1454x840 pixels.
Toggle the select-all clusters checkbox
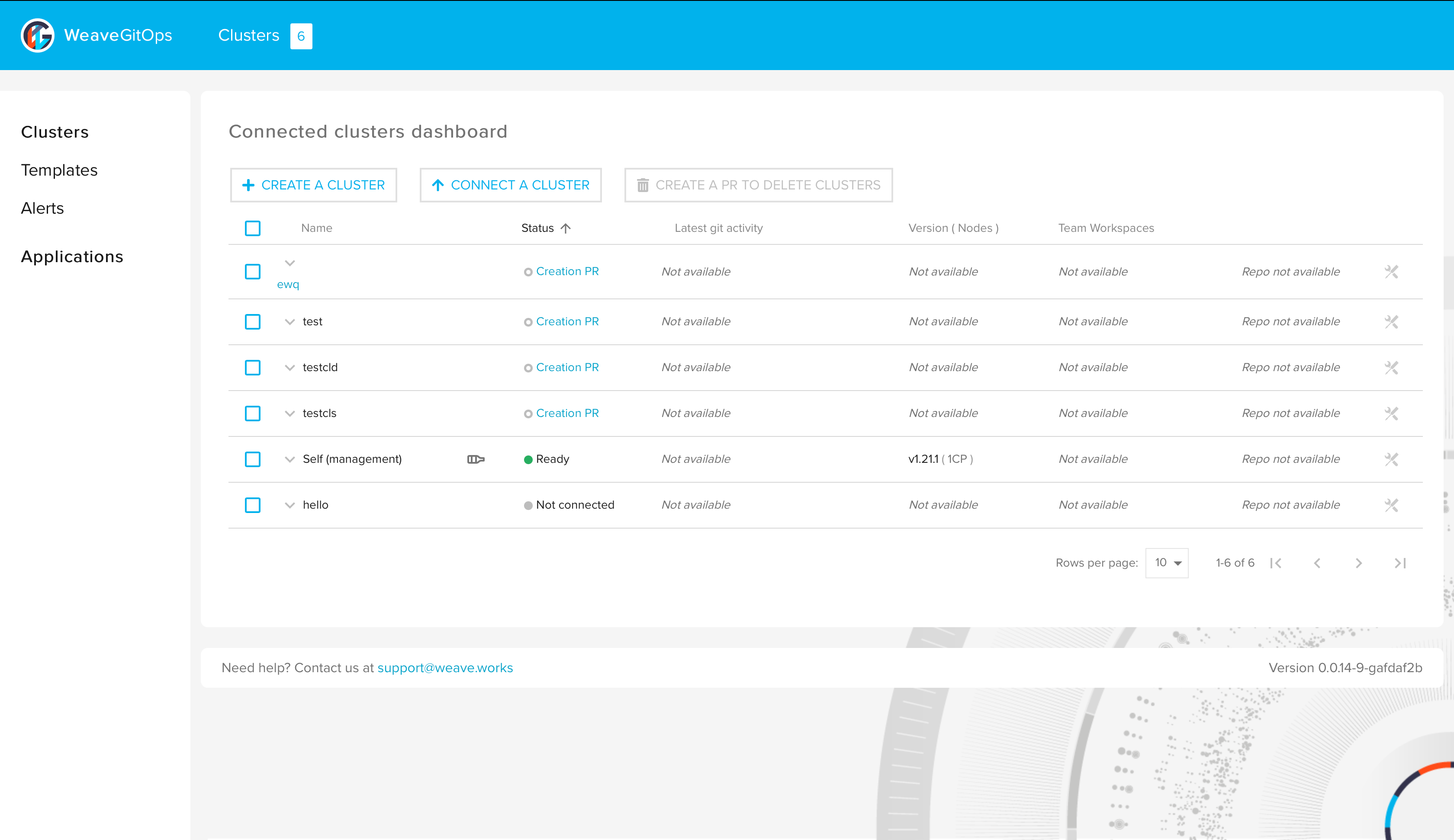(253, 228)
